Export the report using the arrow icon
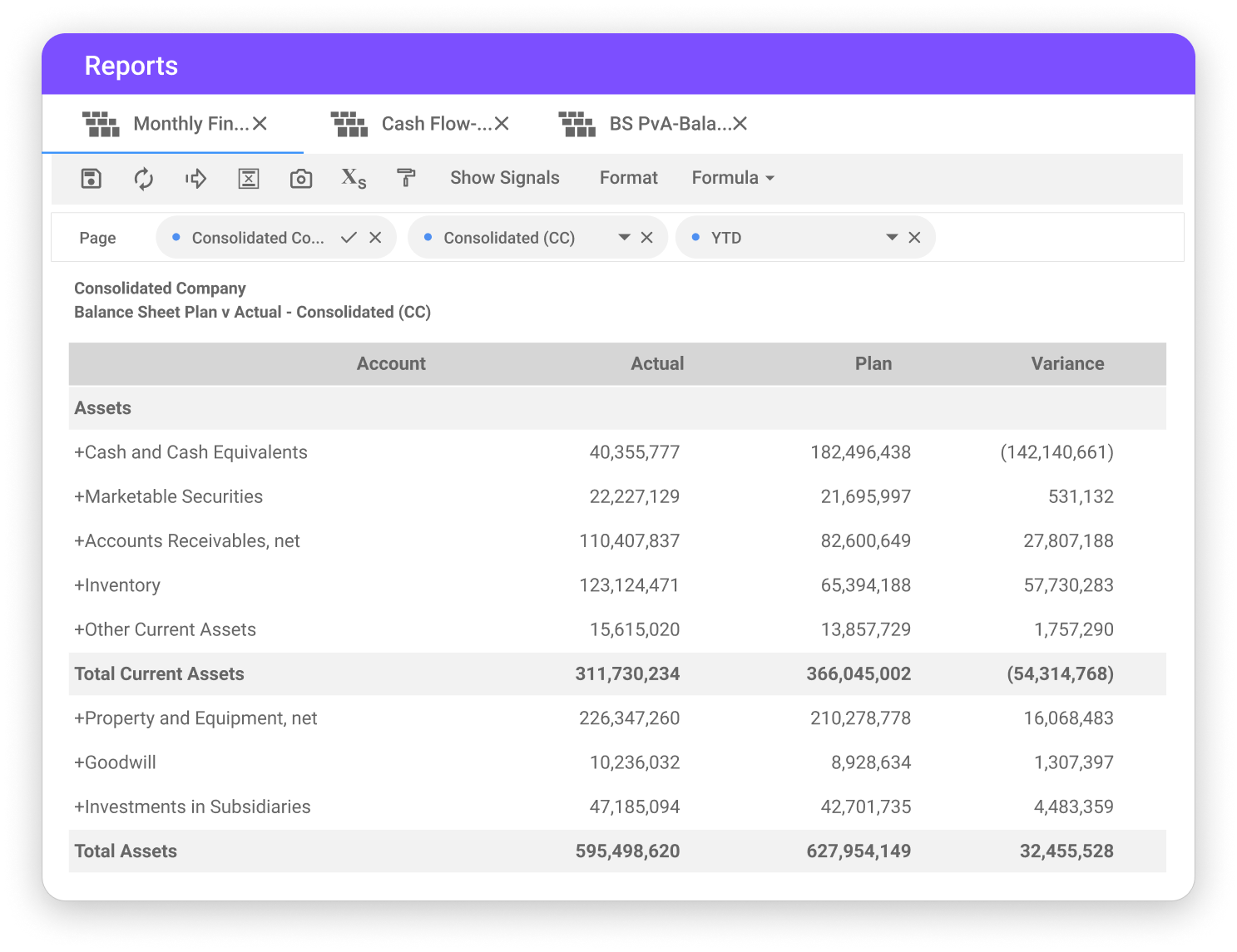 coord(195,178)
